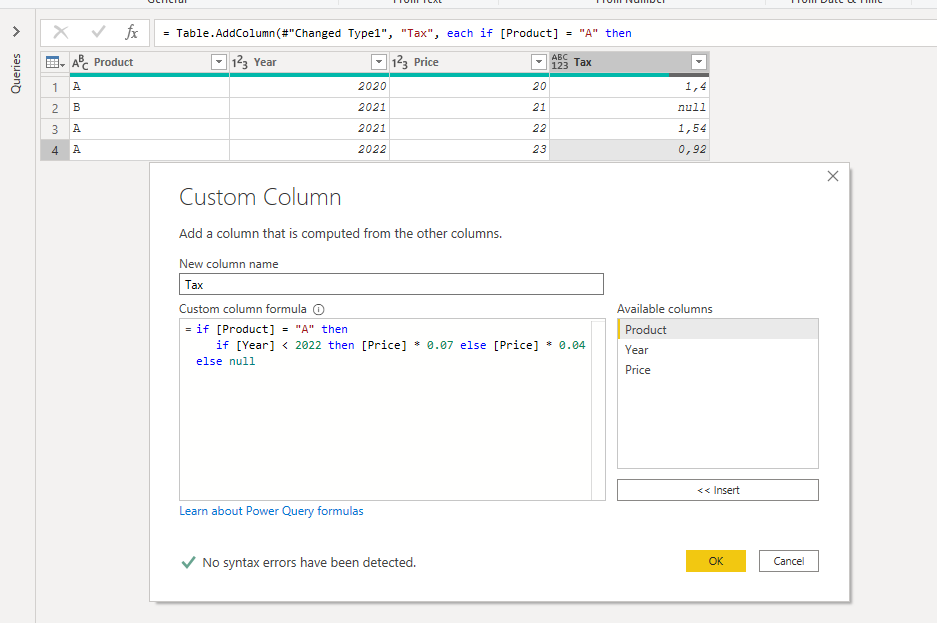The width and height of the screenshot is (937, 623).
Task: Close the Custom Column dialog
Action: pos(832,176)
